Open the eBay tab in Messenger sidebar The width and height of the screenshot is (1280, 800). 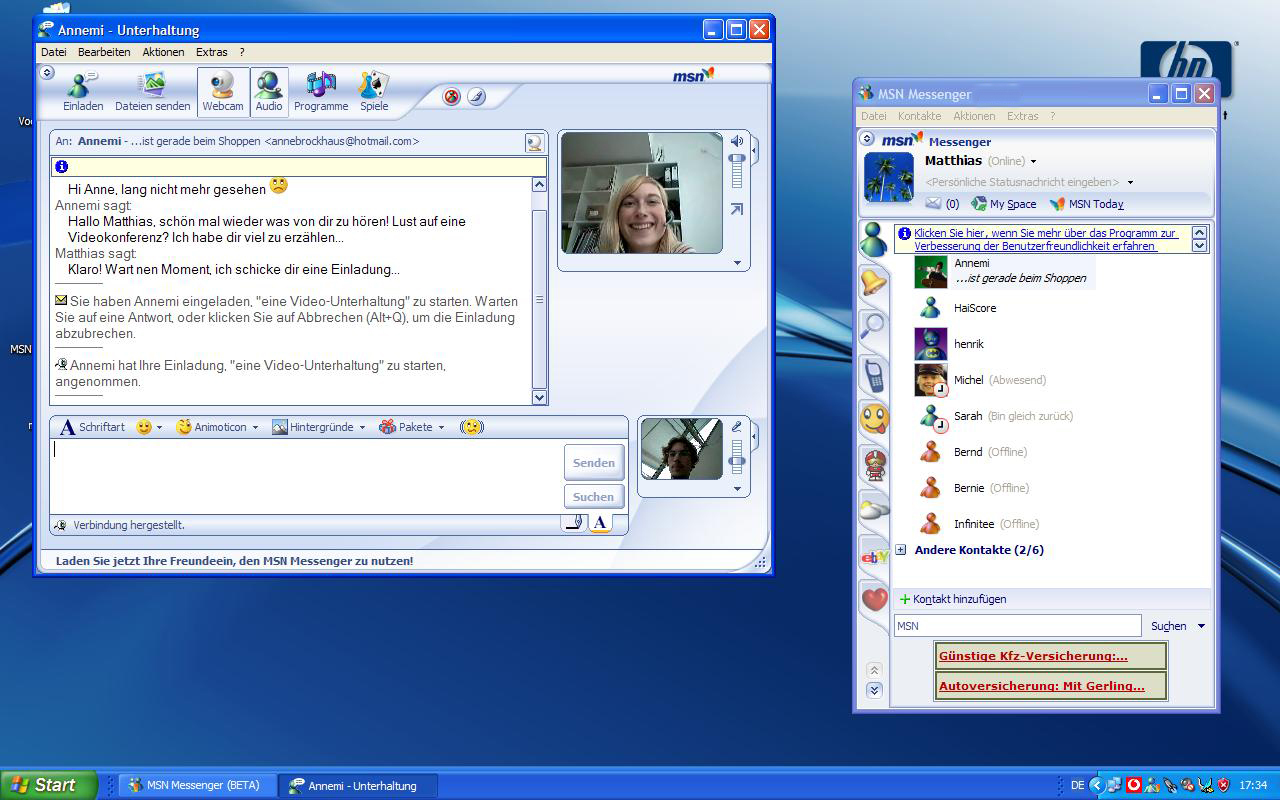coord(875,557)
